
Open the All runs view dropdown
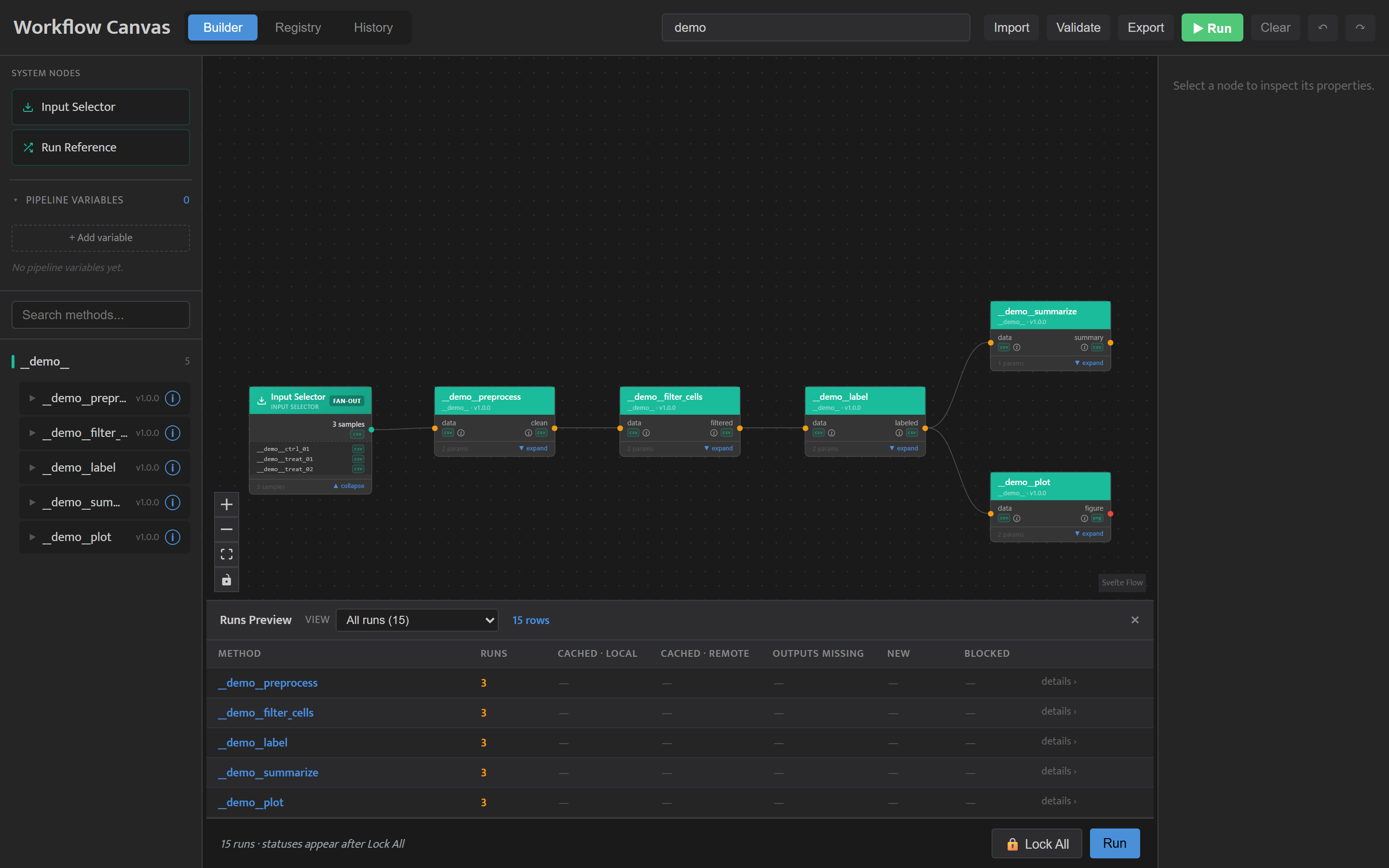coord(417,620)
